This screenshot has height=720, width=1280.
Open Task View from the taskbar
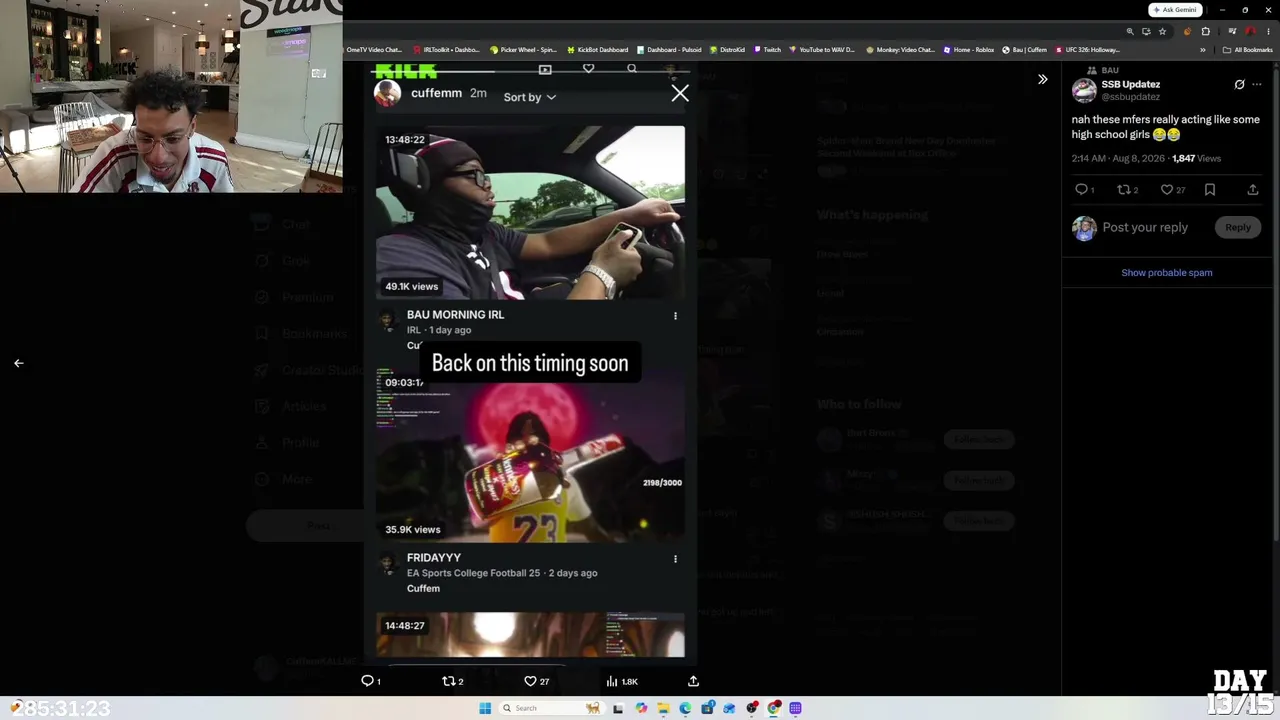618,708
